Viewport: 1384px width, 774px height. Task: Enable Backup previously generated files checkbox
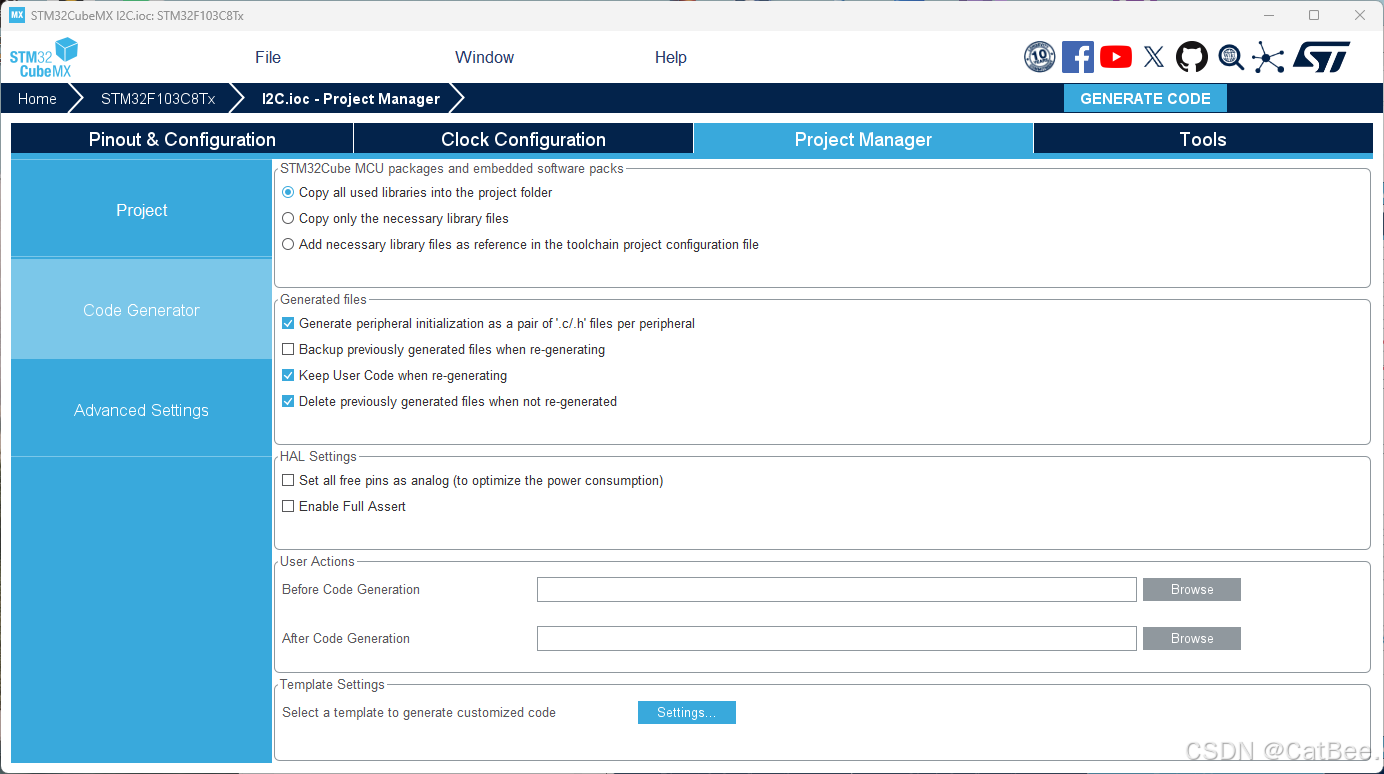coord(288,349)
